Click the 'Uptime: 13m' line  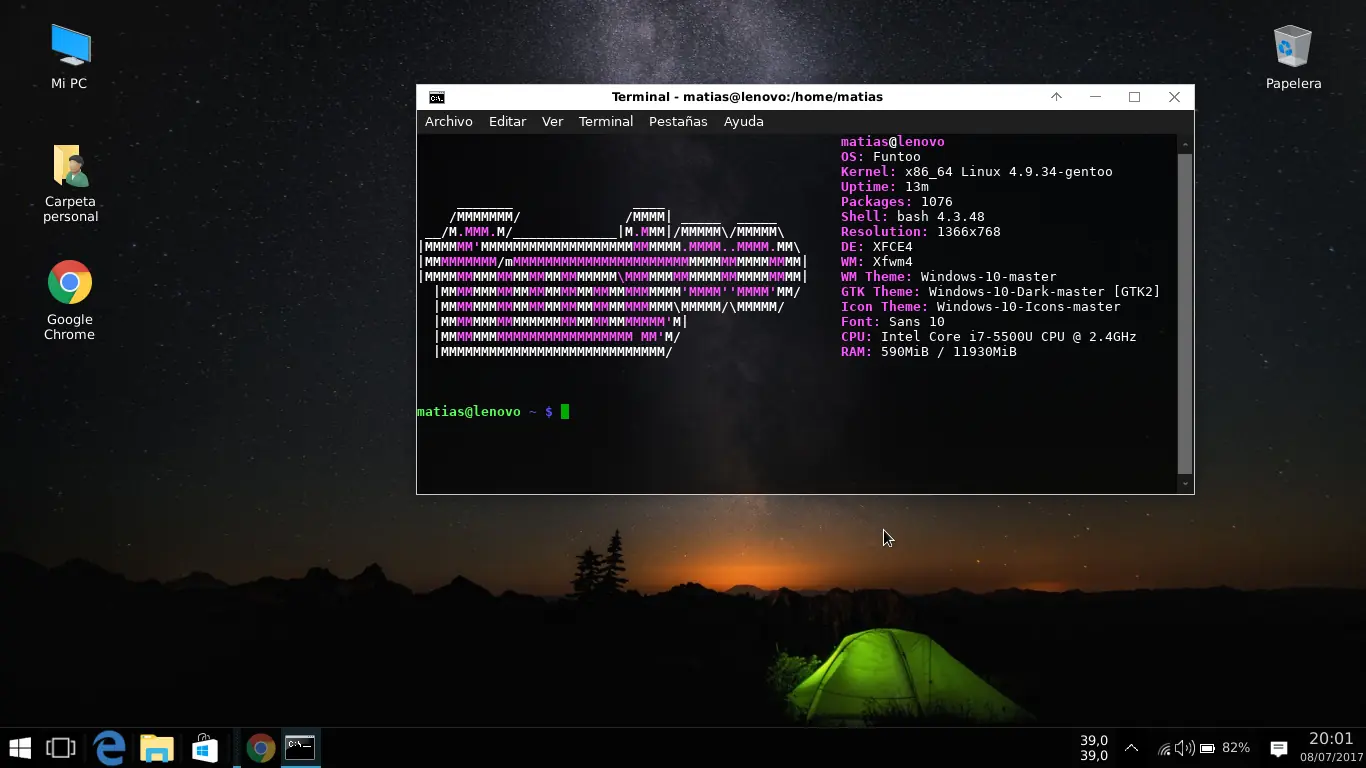885,187
